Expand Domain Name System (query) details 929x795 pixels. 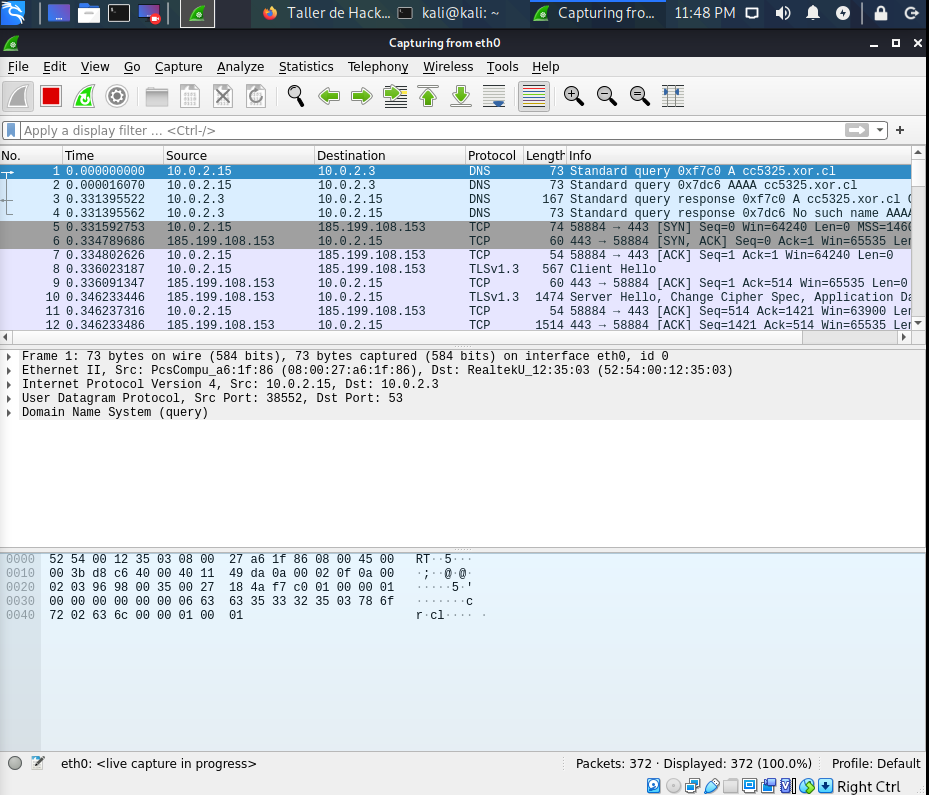click(10, 412)
